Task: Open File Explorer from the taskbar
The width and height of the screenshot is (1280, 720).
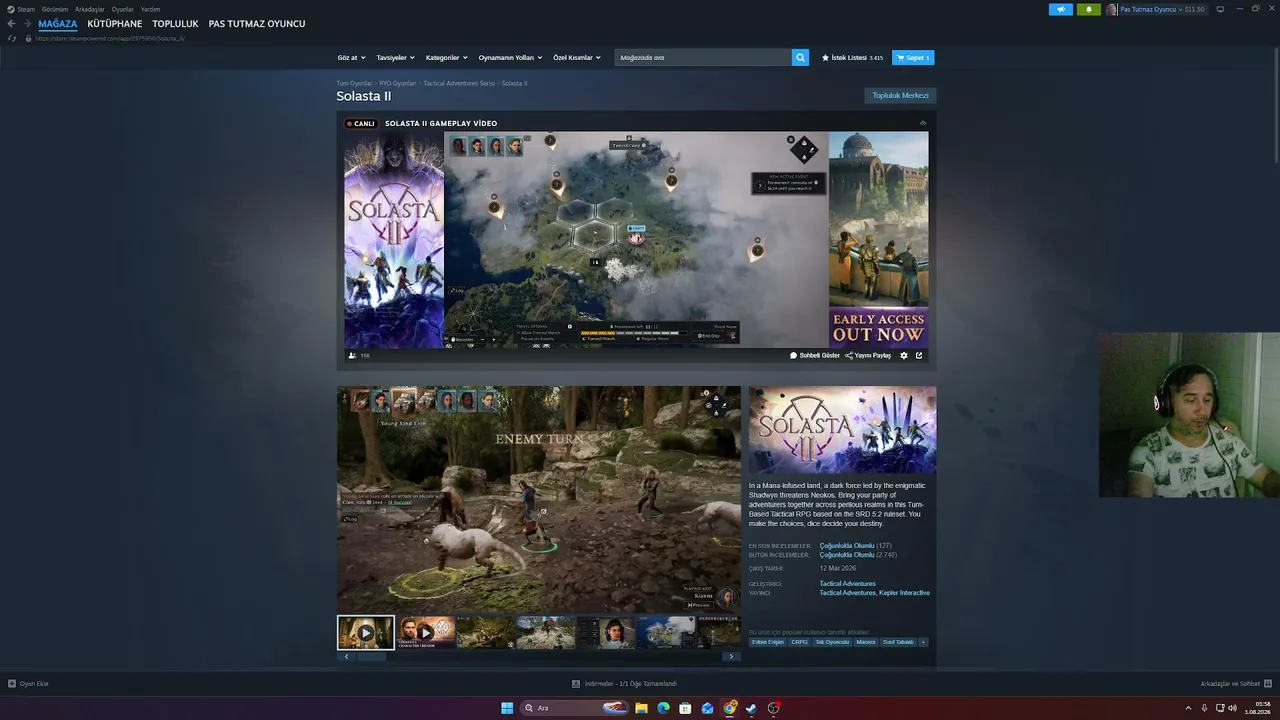Action: (641, 708)
